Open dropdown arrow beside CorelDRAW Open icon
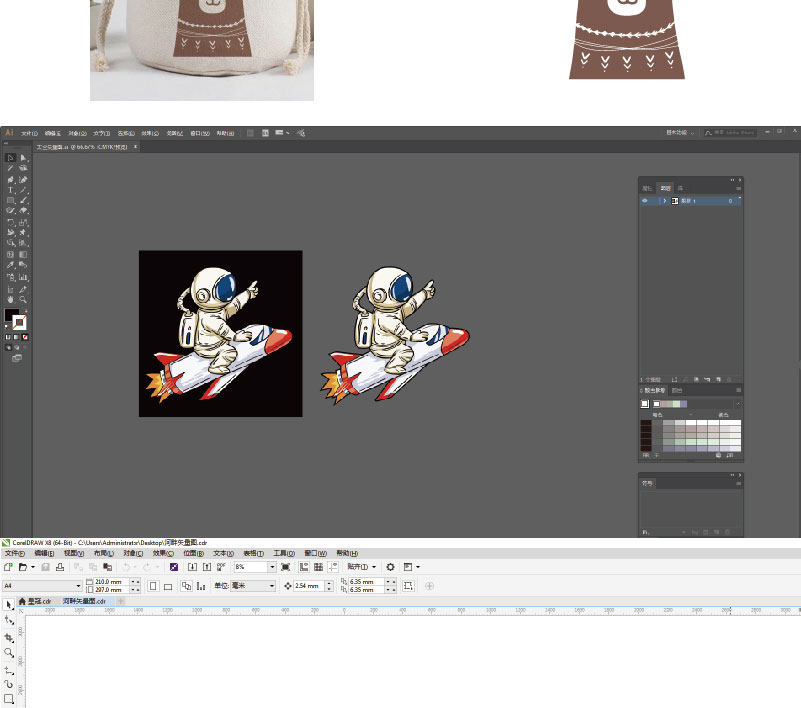The image size is (801, 708). coord(33,567)
